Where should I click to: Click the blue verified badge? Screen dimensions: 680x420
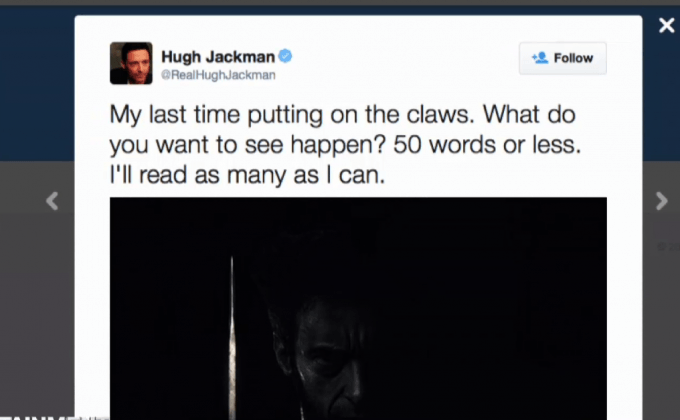(285, 56)
